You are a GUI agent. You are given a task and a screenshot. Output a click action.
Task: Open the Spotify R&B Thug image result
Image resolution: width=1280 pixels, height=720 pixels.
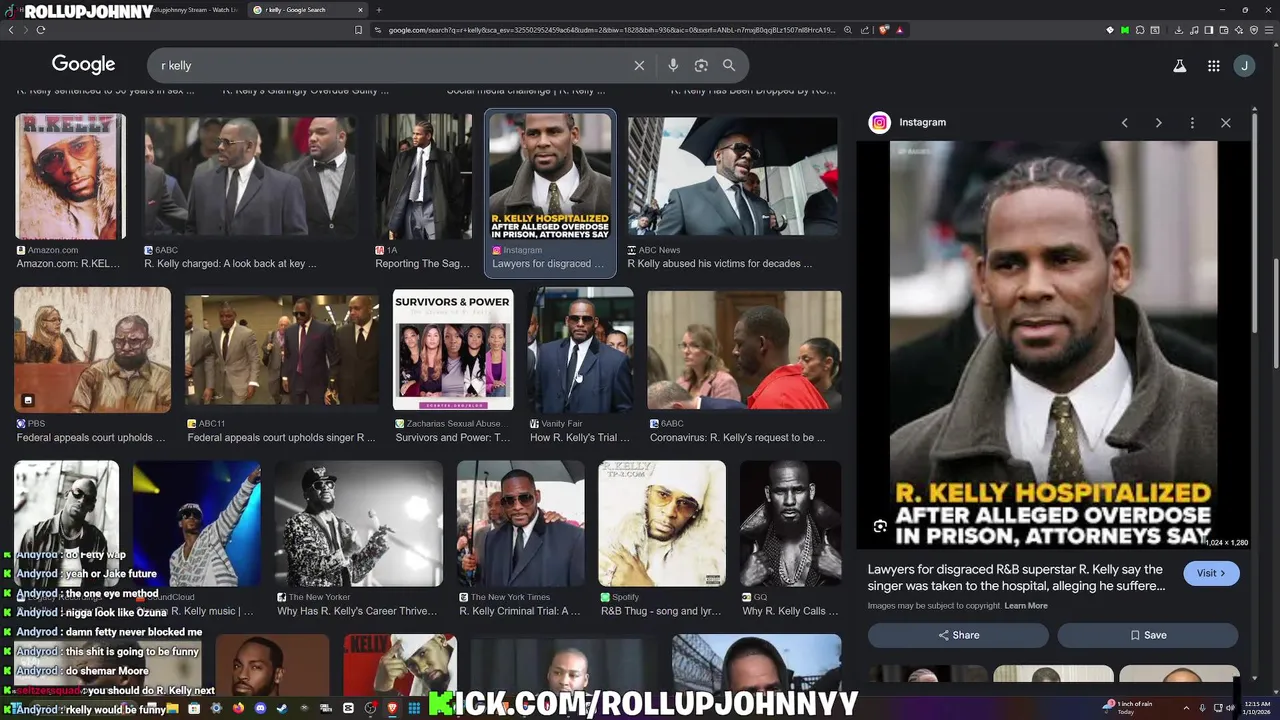pyautogui.click(x=662, y=523)
